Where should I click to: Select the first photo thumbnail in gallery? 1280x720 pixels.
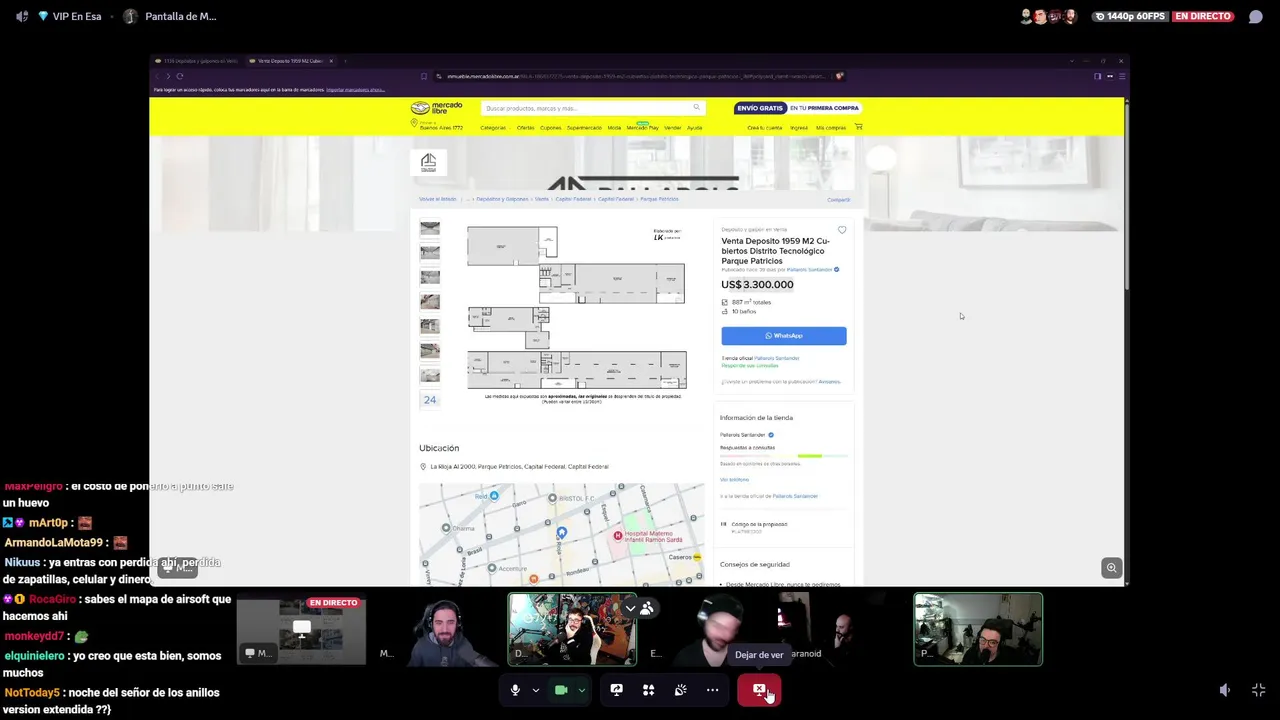[x=430, y=228]
